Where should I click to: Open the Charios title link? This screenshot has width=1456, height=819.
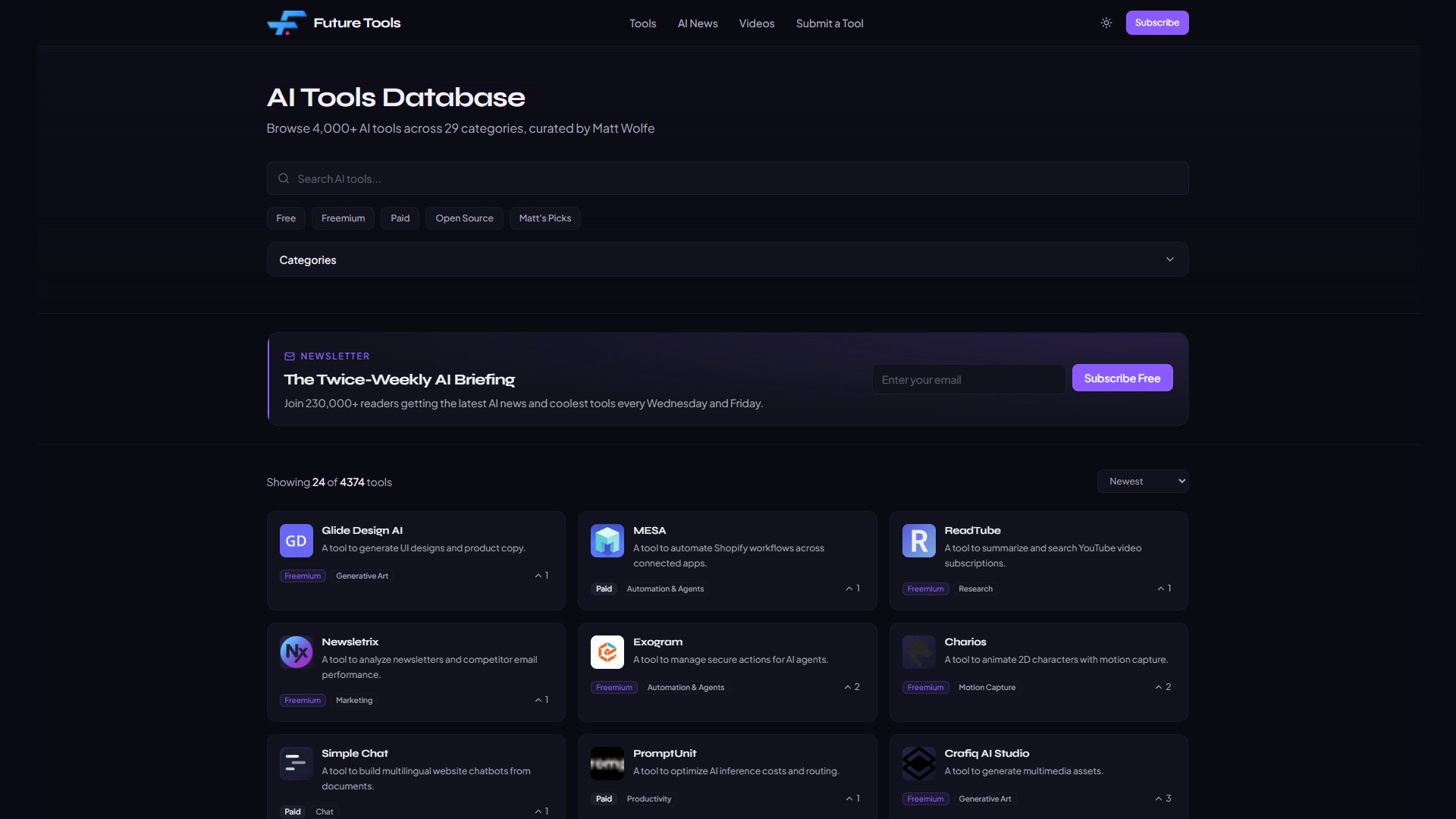coord(965,642)
